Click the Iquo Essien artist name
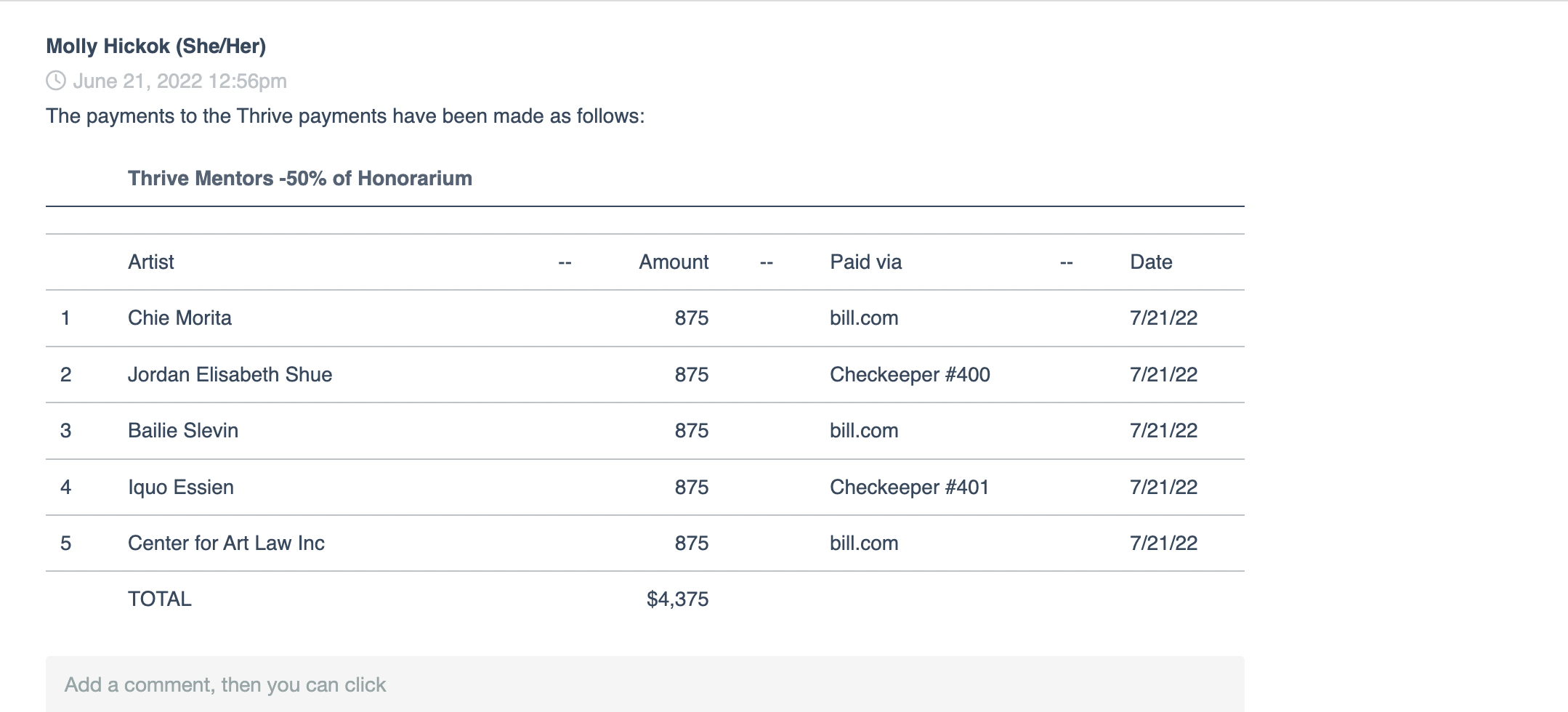Image resolution: width=1568 pixels, height=712 pixels. [x=181, y=488]
